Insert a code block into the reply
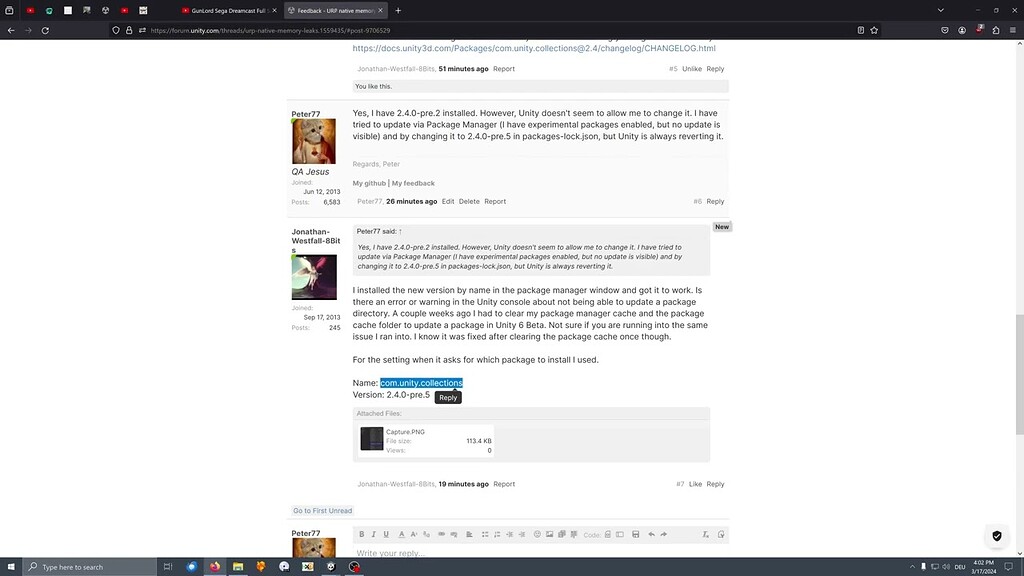This screenshot has width=1024, height=576. pos(610,534)
